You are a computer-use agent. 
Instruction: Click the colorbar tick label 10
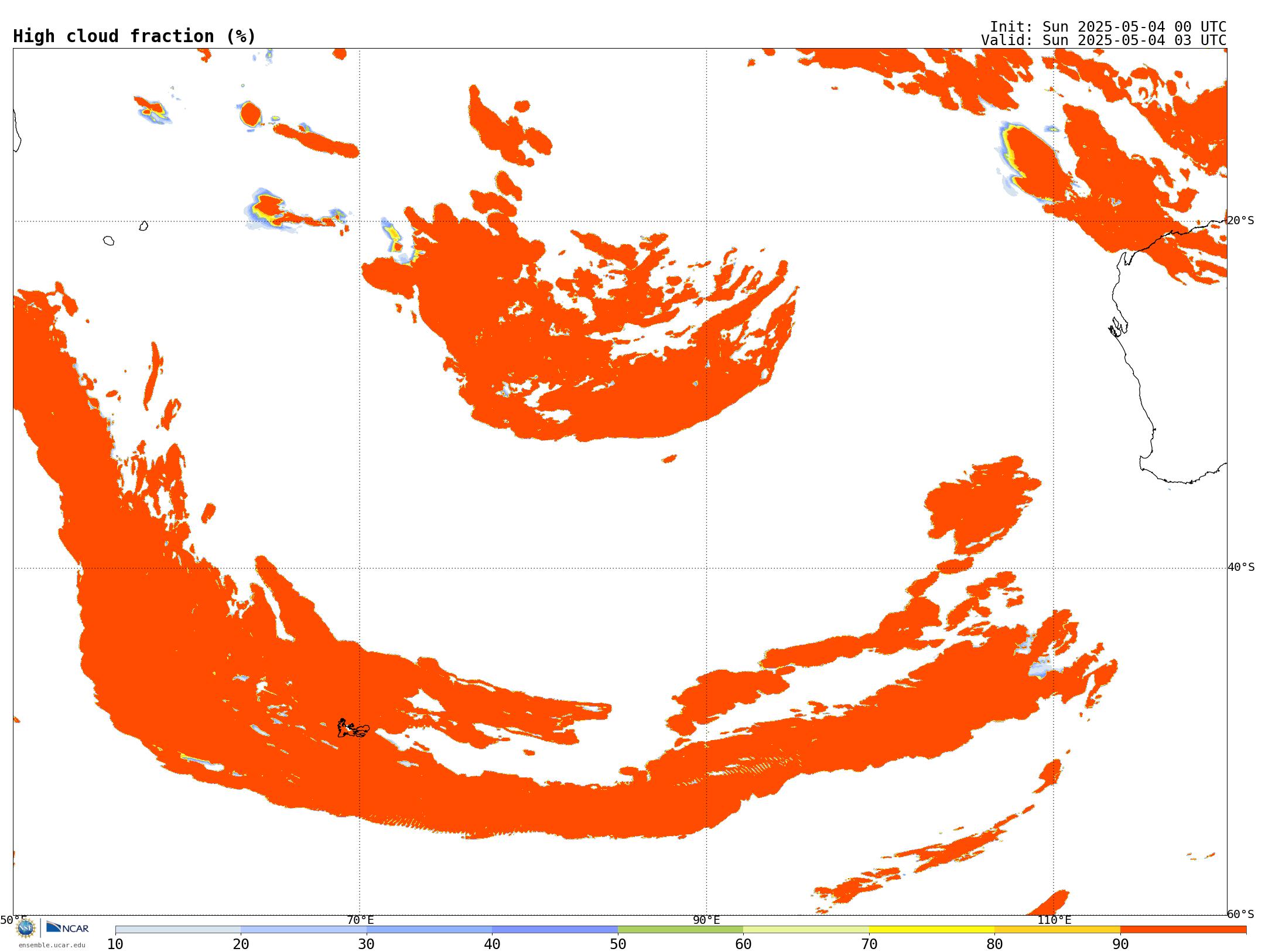click(115, 944)
